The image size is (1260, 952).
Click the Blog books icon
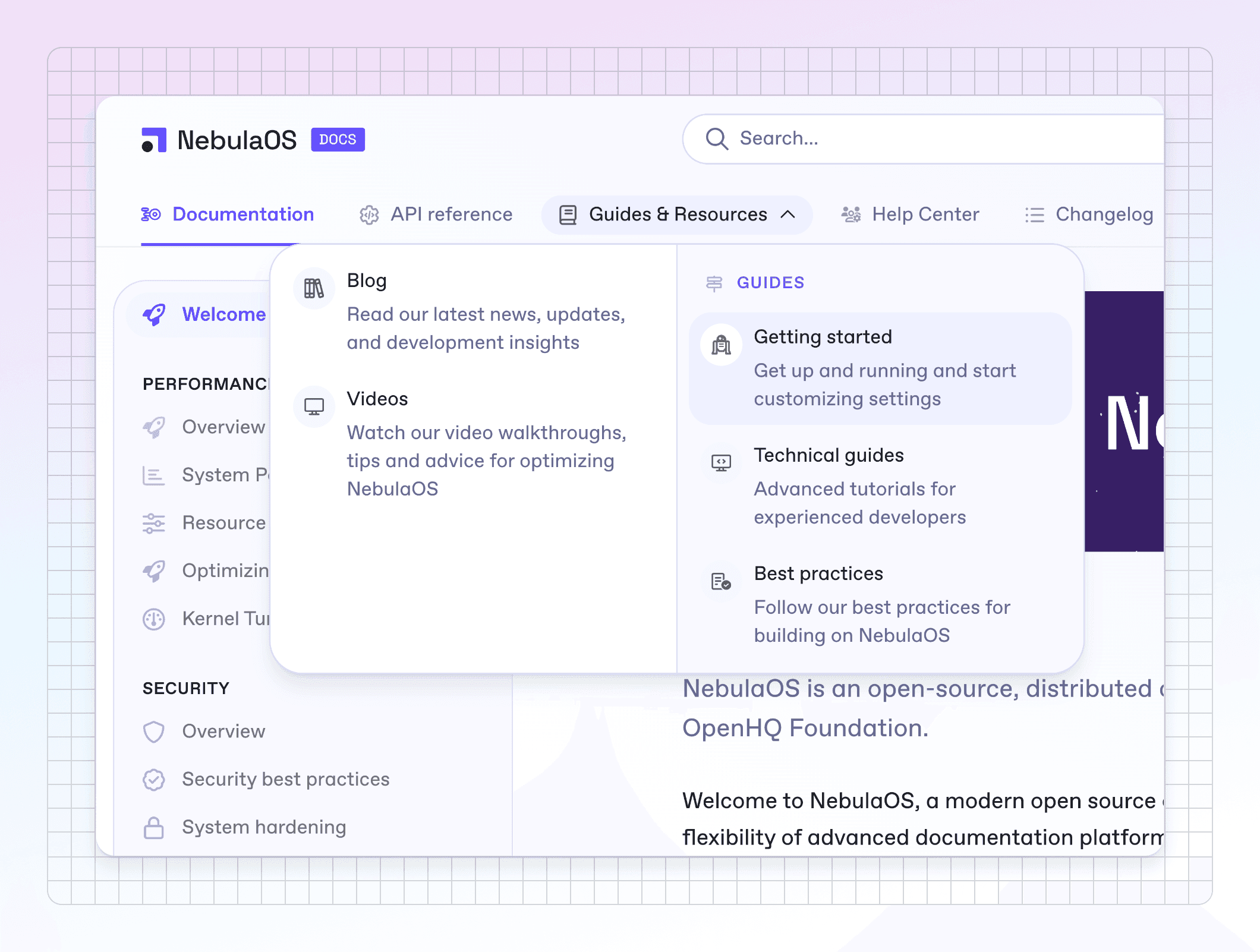pyautogui.click(x=314, y=288)
